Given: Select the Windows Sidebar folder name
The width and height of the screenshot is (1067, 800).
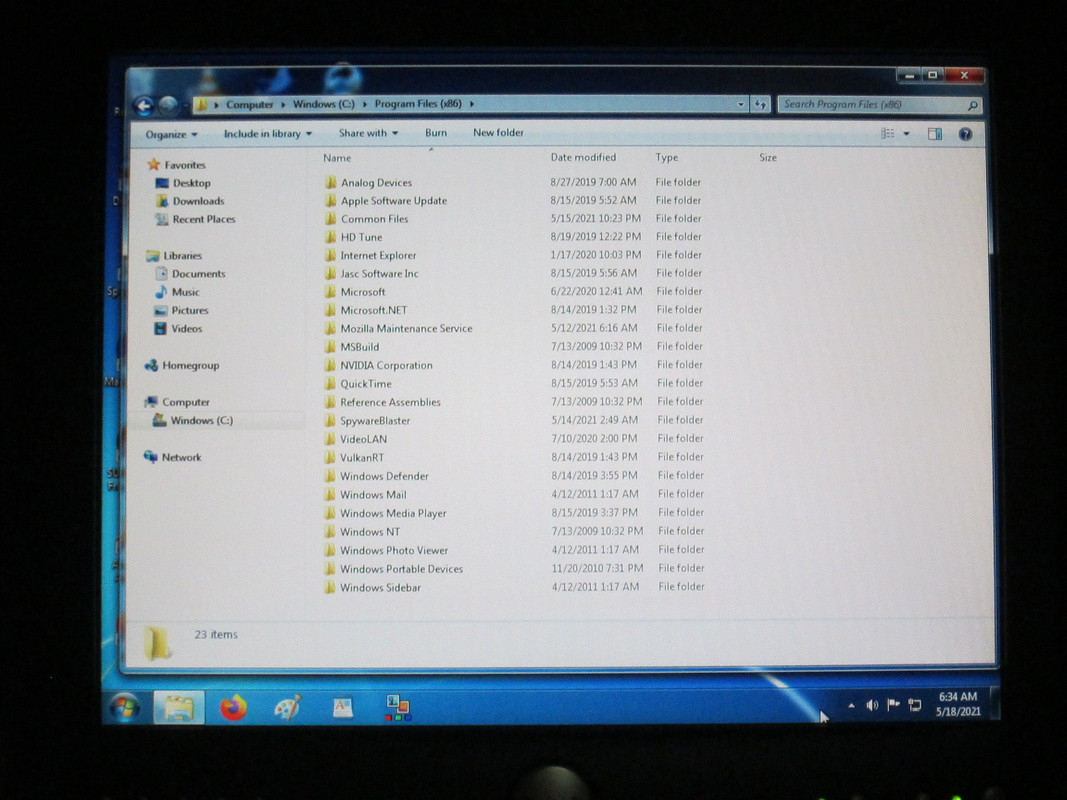Looking at the screenshot, I should coord(380,588).
